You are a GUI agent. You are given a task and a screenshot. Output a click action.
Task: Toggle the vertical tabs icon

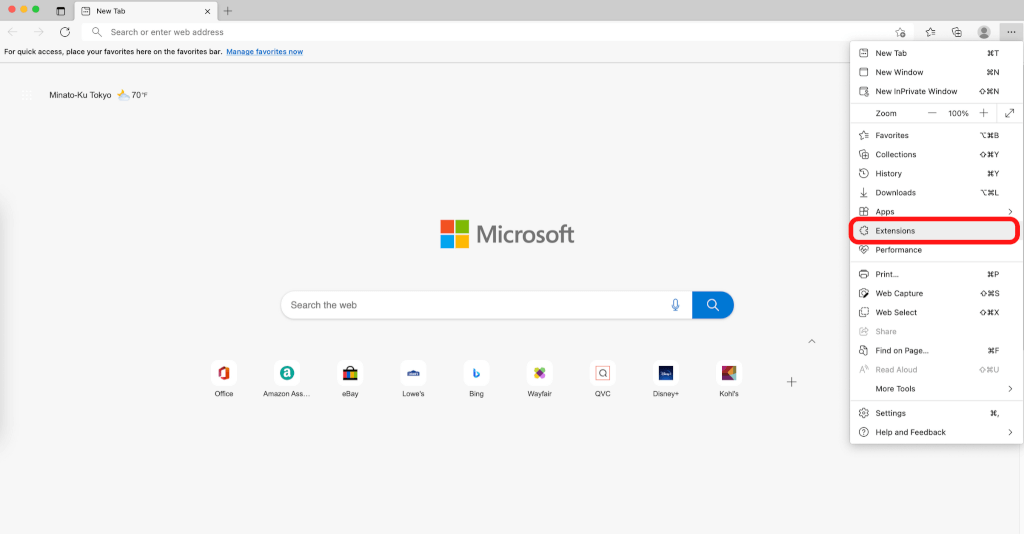point(61,11)
